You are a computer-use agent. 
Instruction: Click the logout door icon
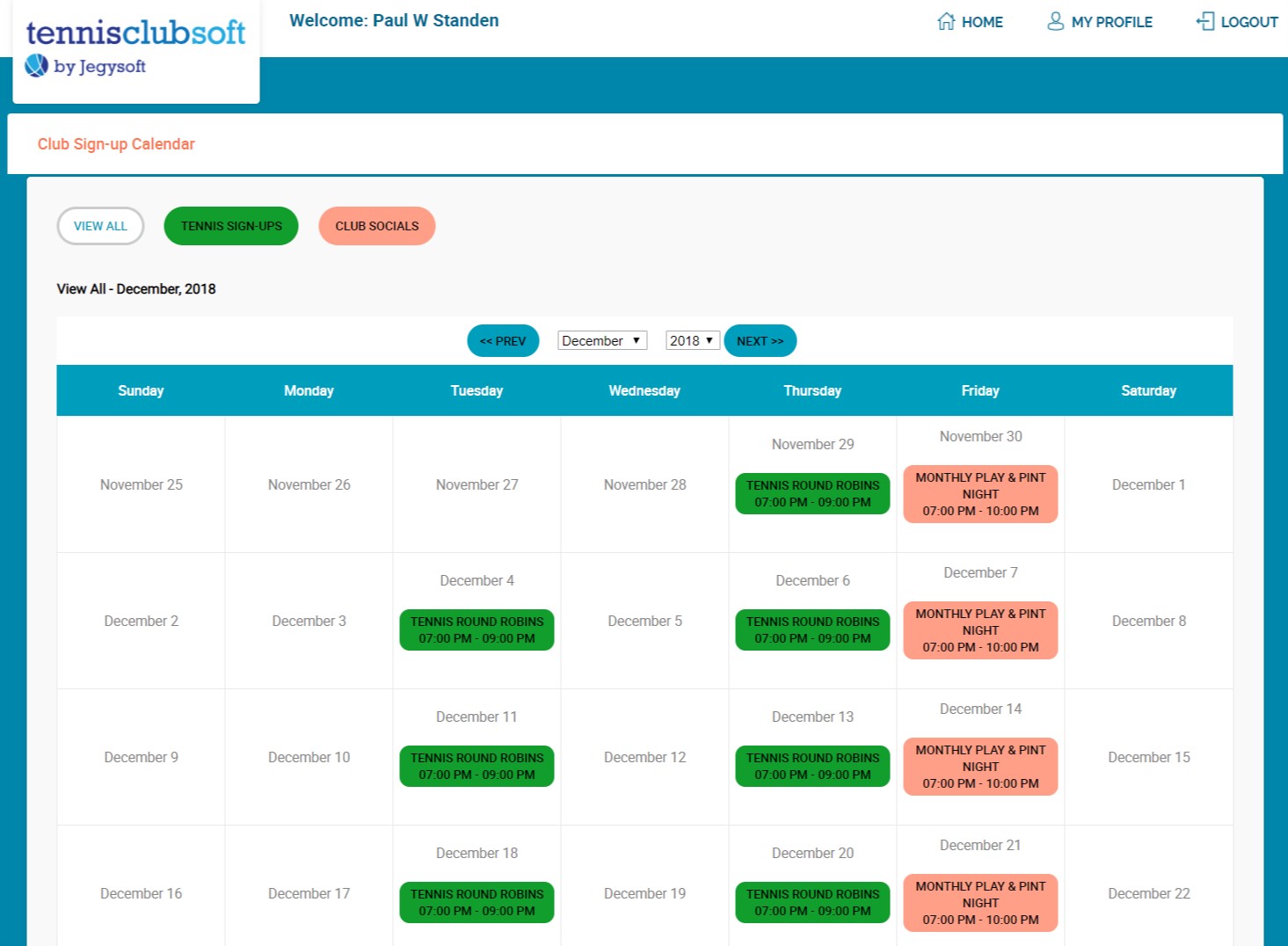point(1204,21)
